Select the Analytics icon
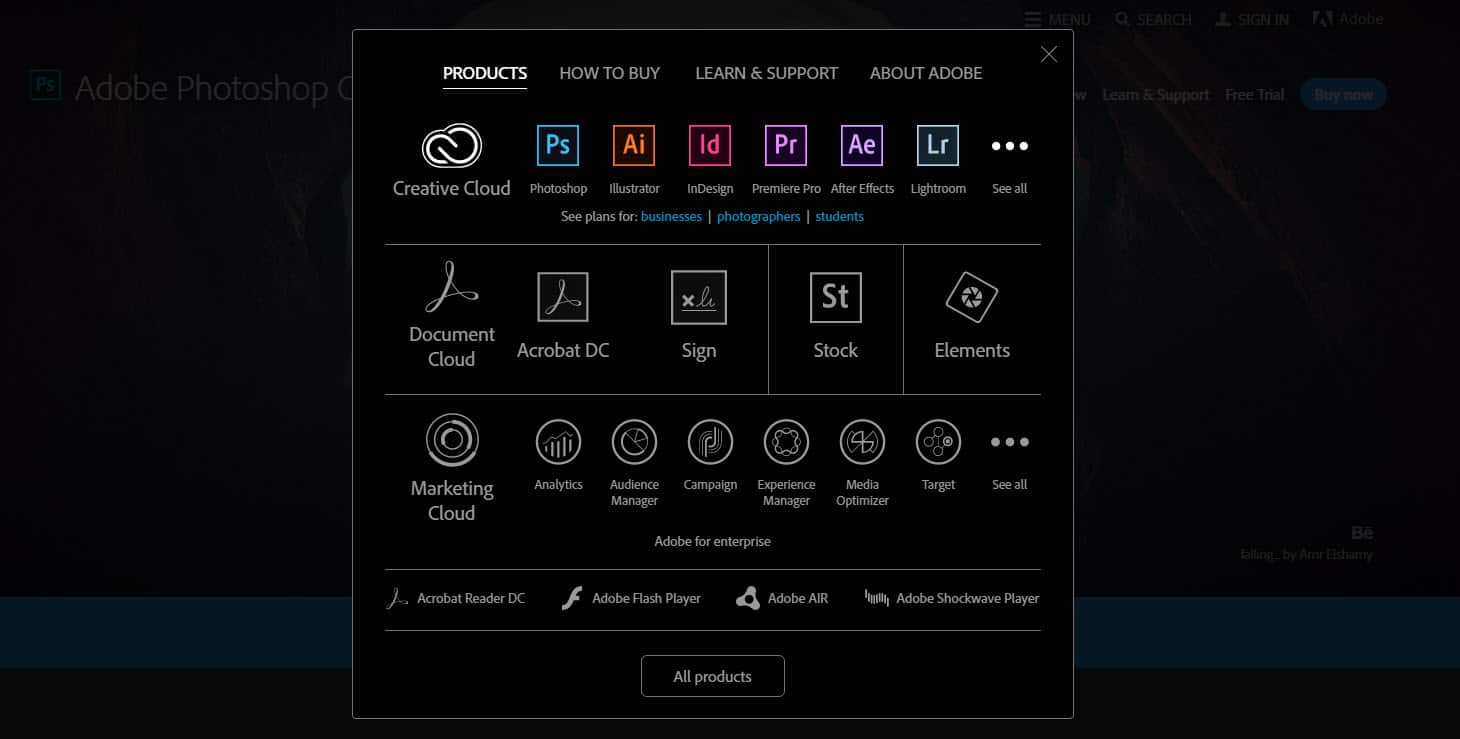This screenshot has height=739, width=1460. click(x=558, y=442)
